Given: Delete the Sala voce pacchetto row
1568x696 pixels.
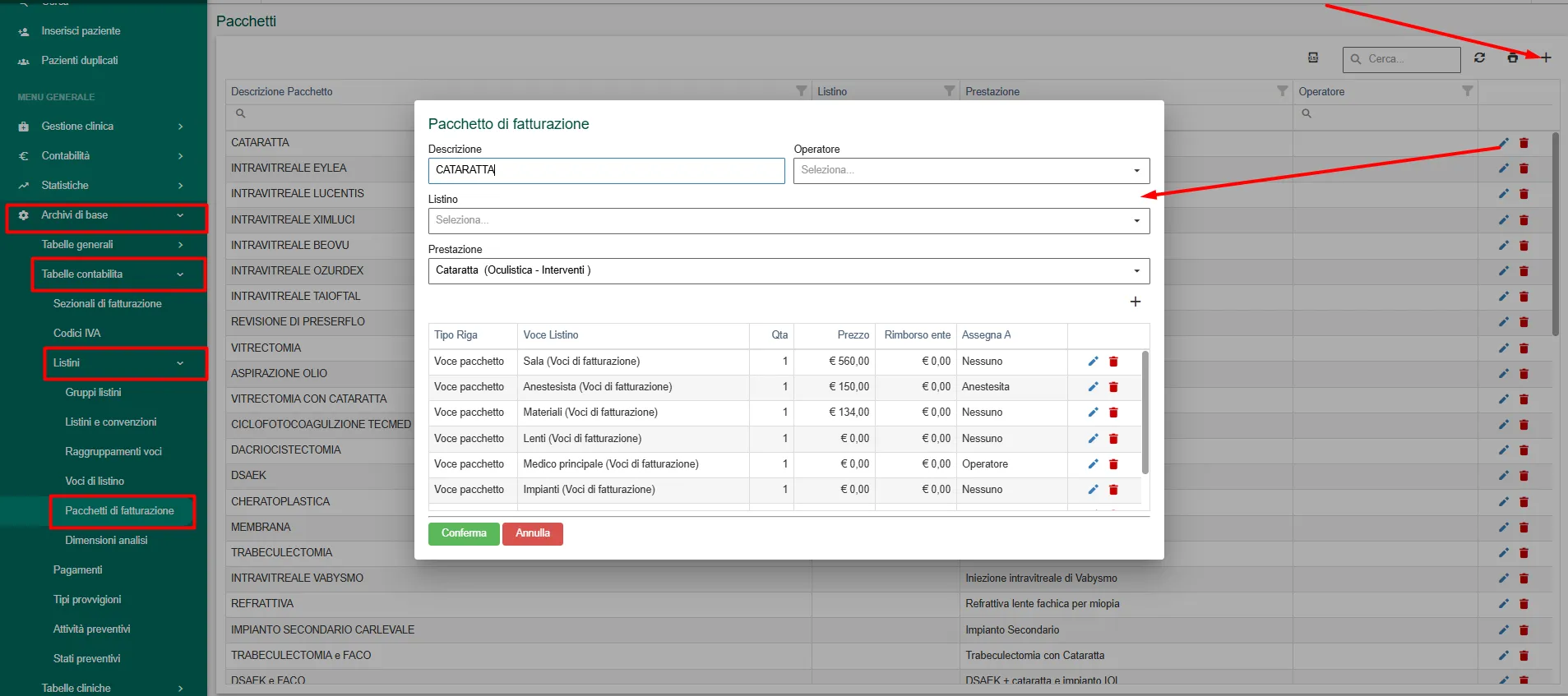Looking at the screenshot, I should click(x=1113, y=361).
